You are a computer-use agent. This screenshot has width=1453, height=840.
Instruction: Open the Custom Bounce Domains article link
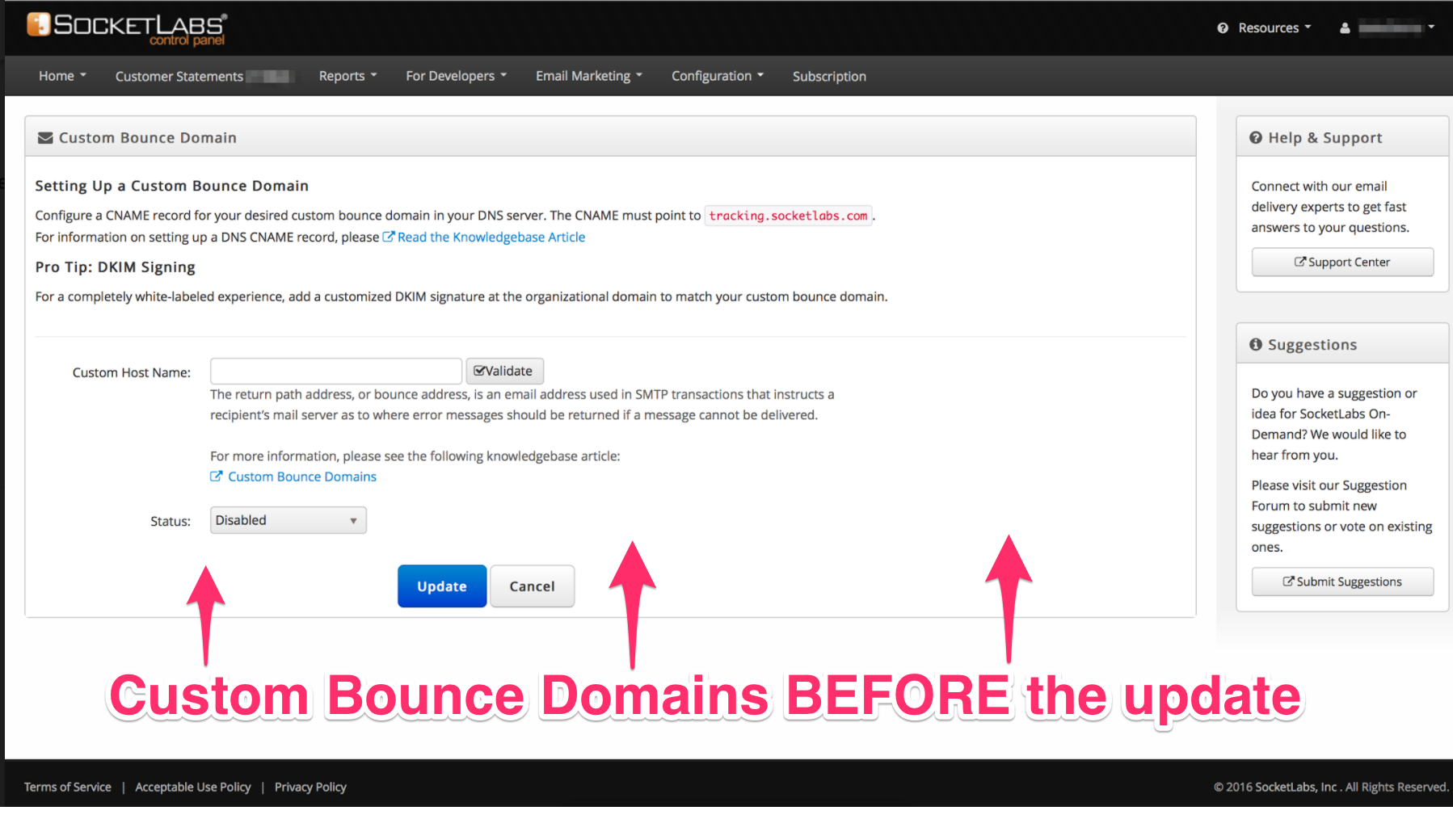point(293,477)
